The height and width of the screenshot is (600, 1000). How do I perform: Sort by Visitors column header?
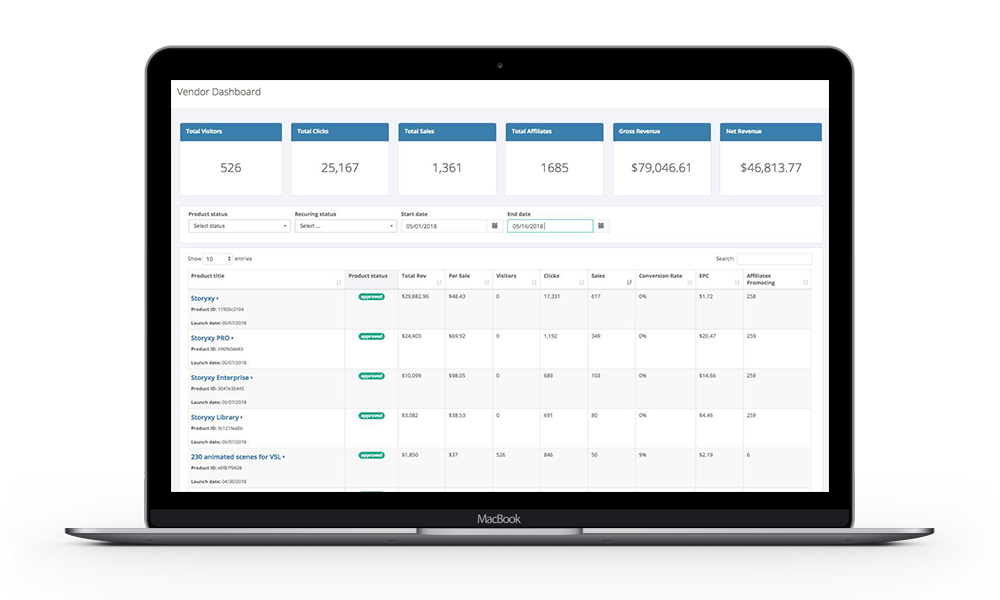(x=532, y=282)
